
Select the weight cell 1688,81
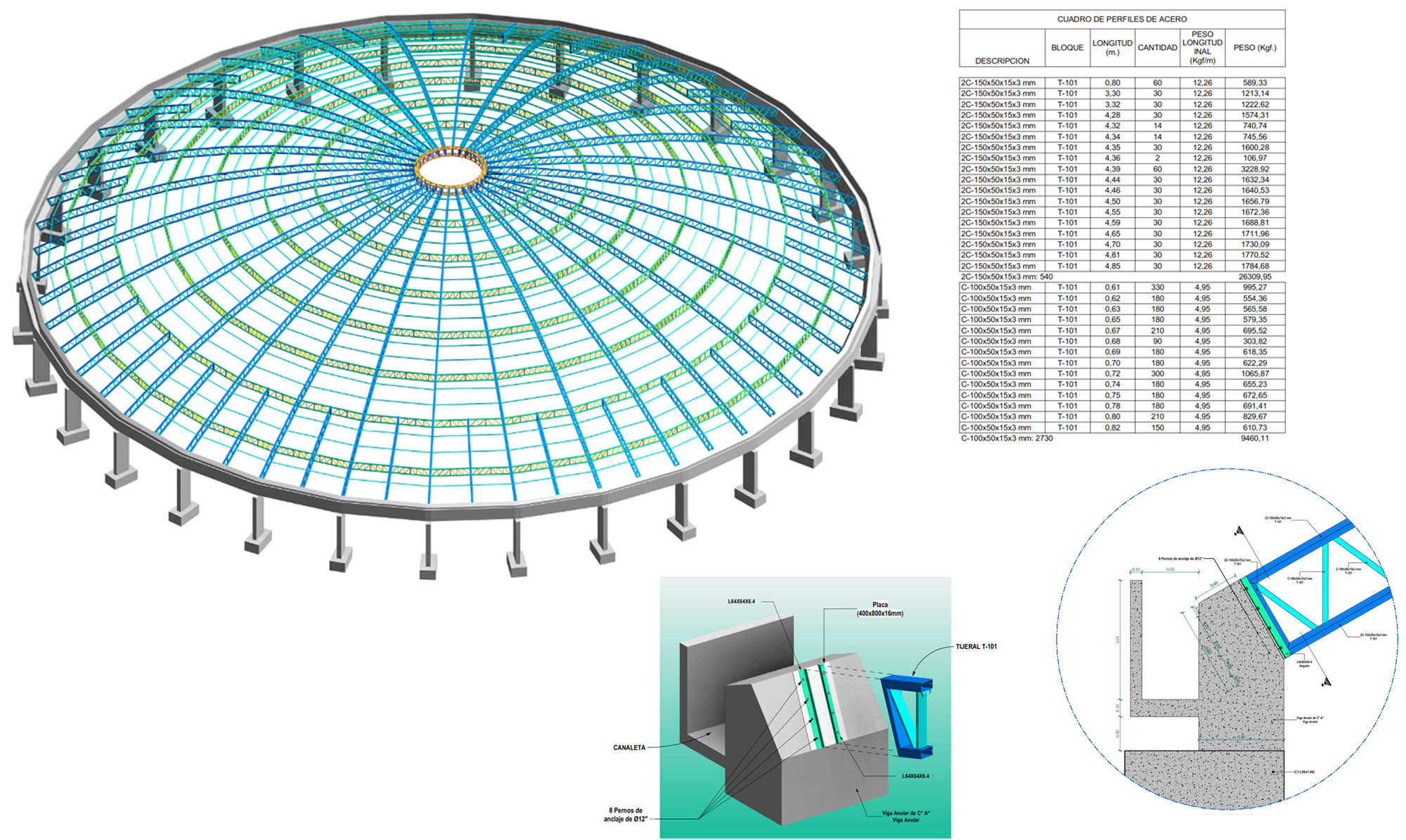(1255, 223)
